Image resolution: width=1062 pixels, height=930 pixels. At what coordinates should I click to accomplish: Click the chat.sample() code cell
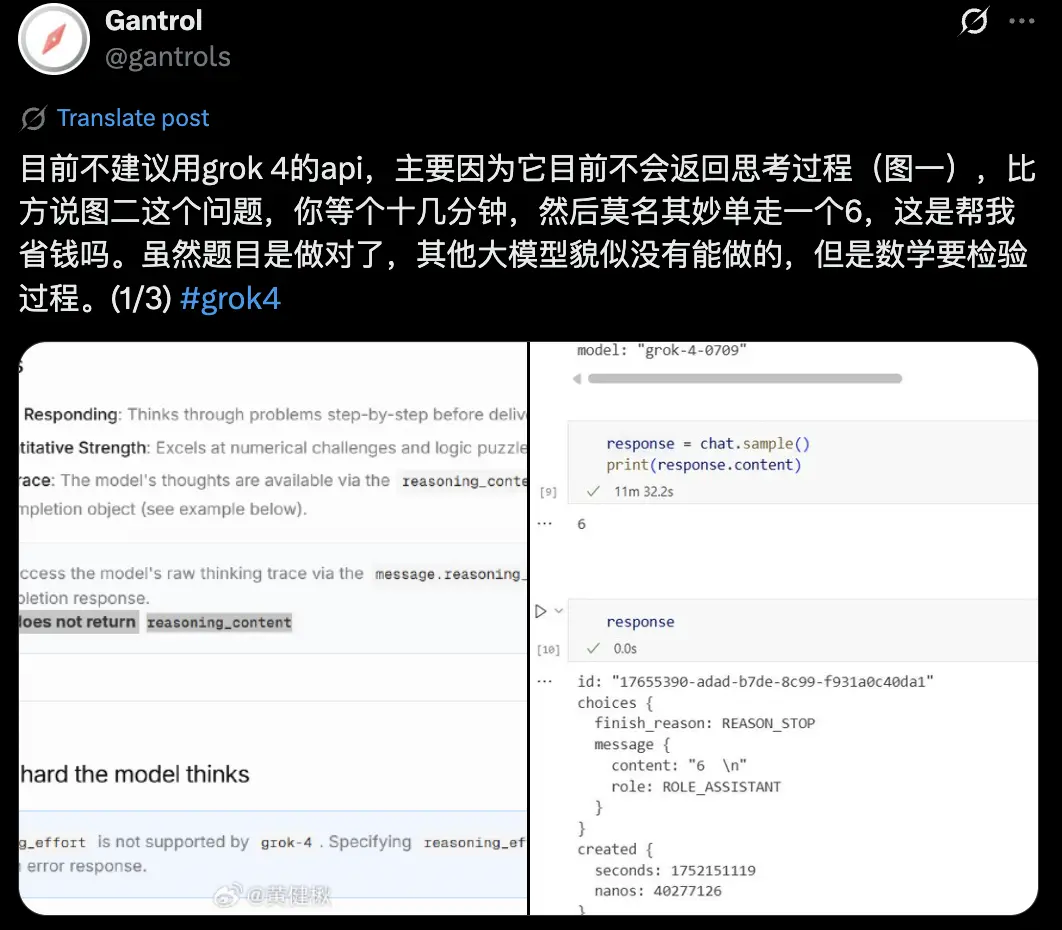tap(800, 454)
